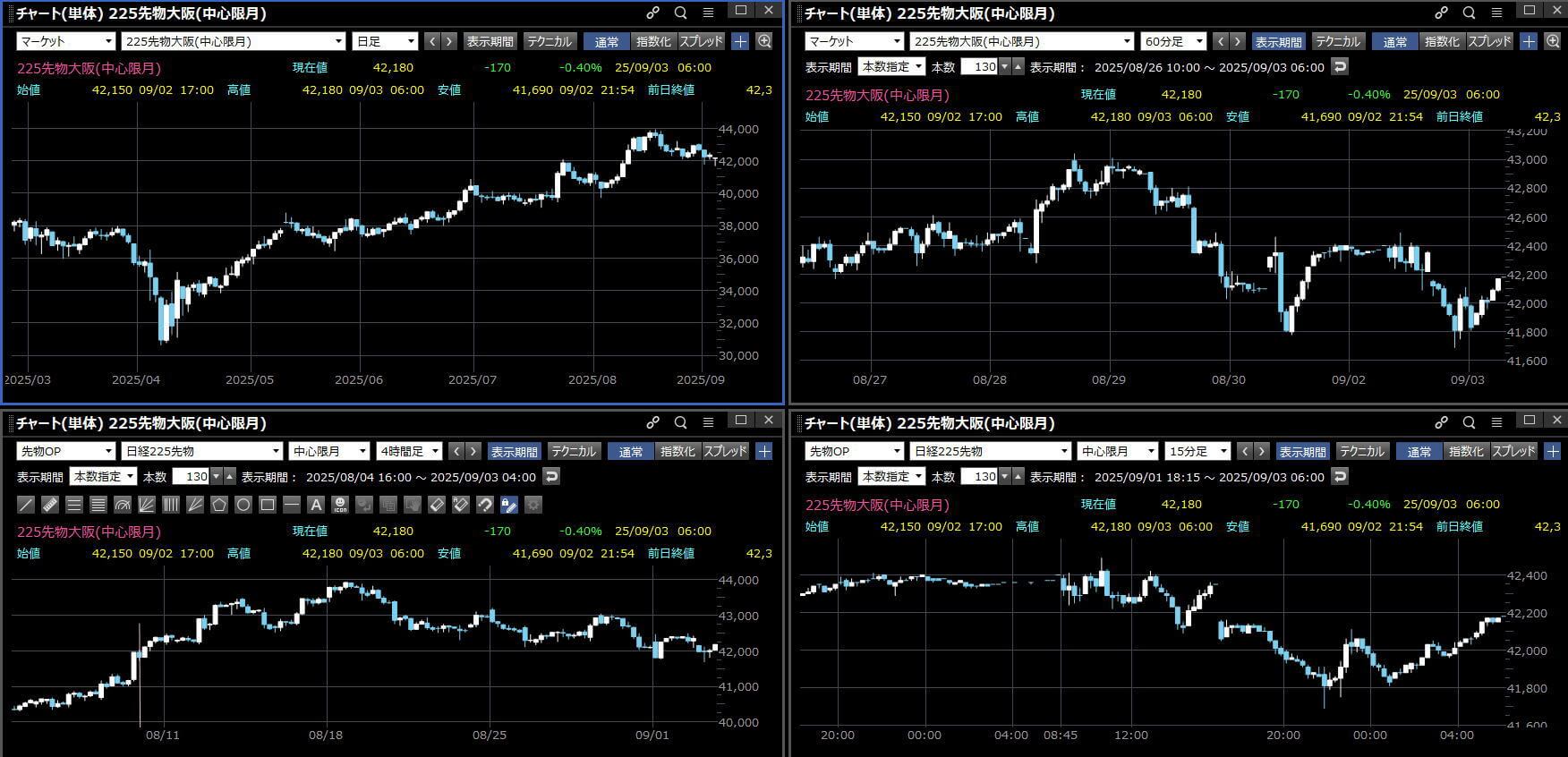Select the text annotation 'A' tool
This screenshot has height=757, width=1568.
click(316, 505)
